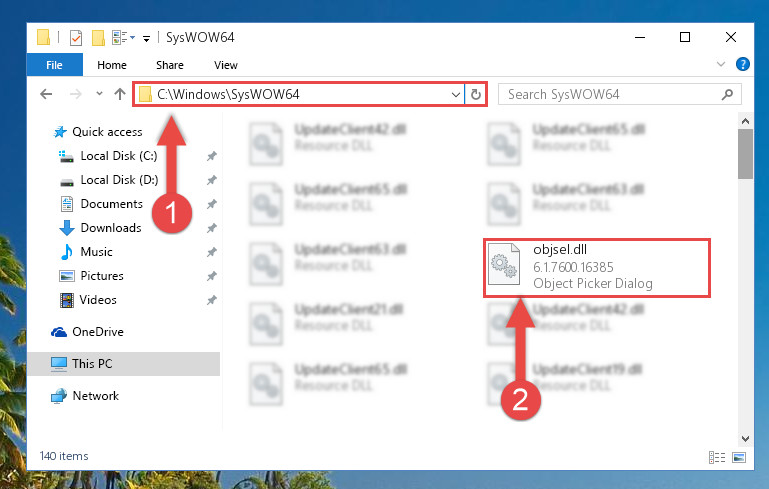Go up one folder level arrow
769x489 pixels.
pos(120,94)
